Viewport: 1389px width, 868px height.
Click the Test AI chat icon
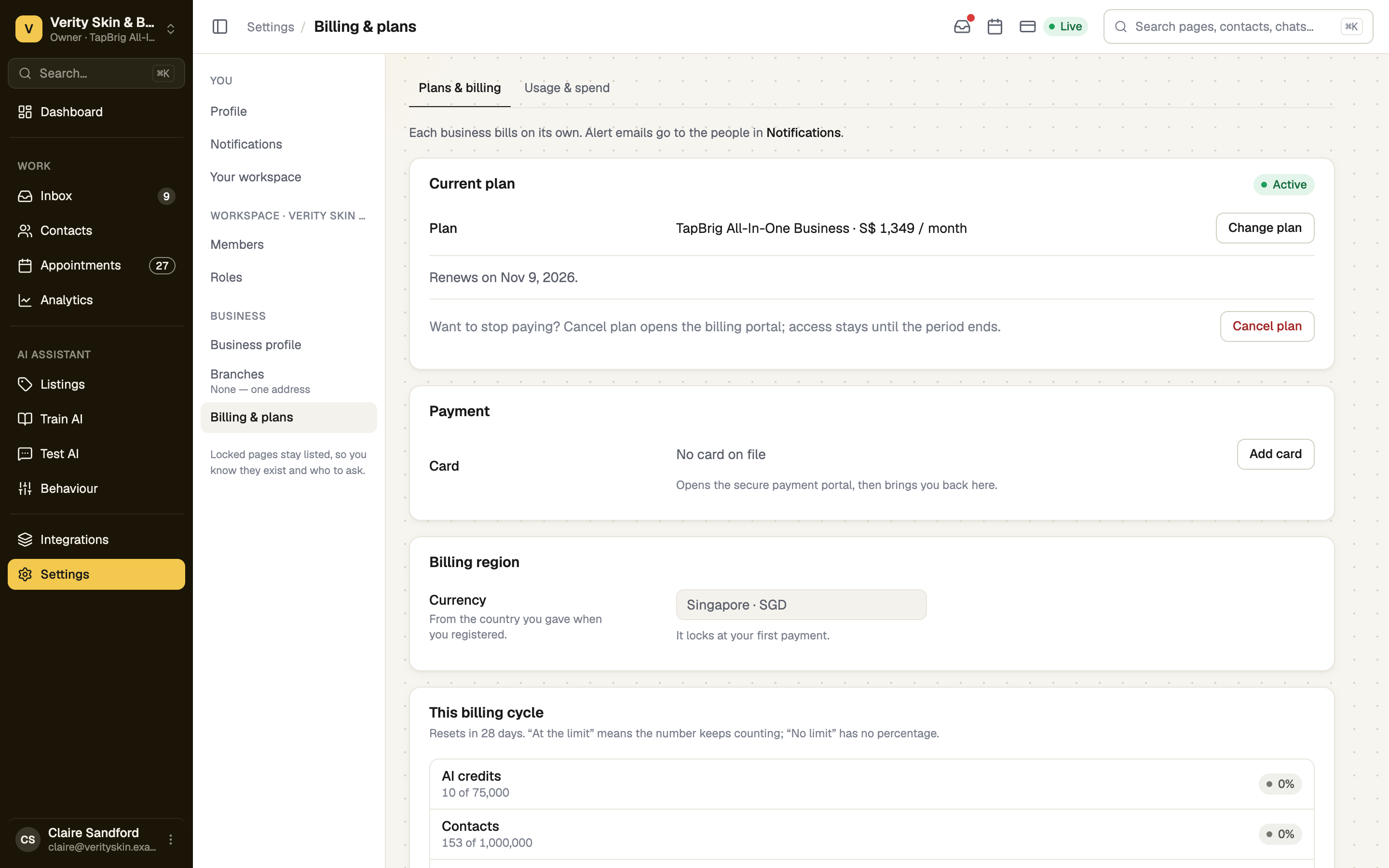[25, 454]
